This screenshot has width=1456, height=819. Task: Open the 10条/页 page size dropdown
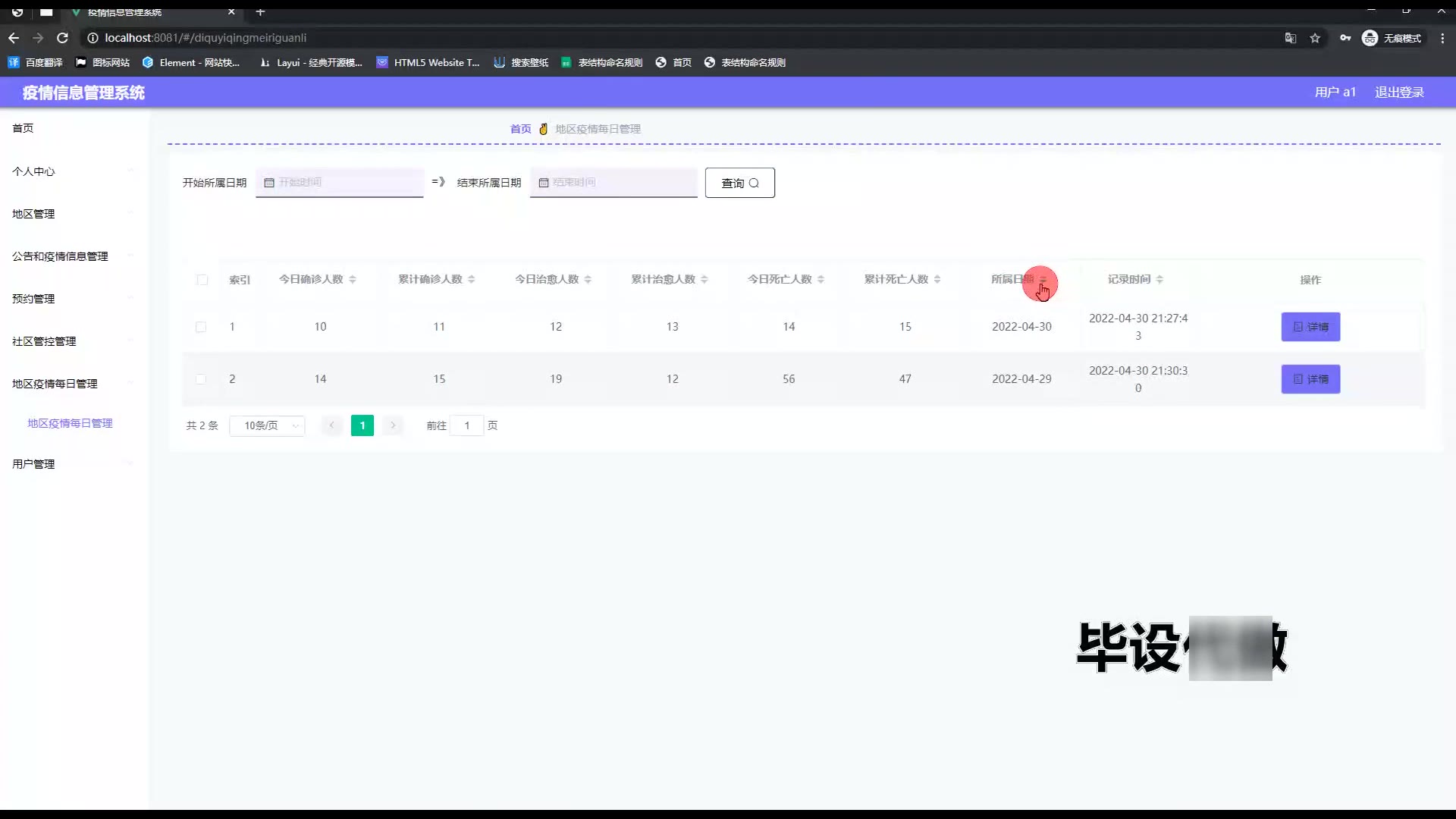point(267,425)
